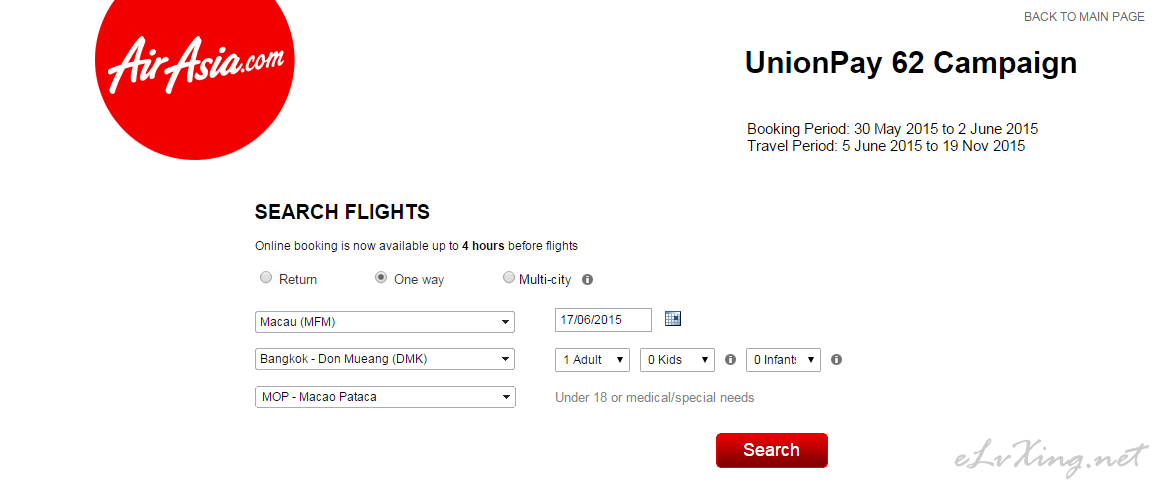Screen dimensions: 1159x491
Task: Expand the 0 Kids dropdown
Action: (x=677, y=360)
